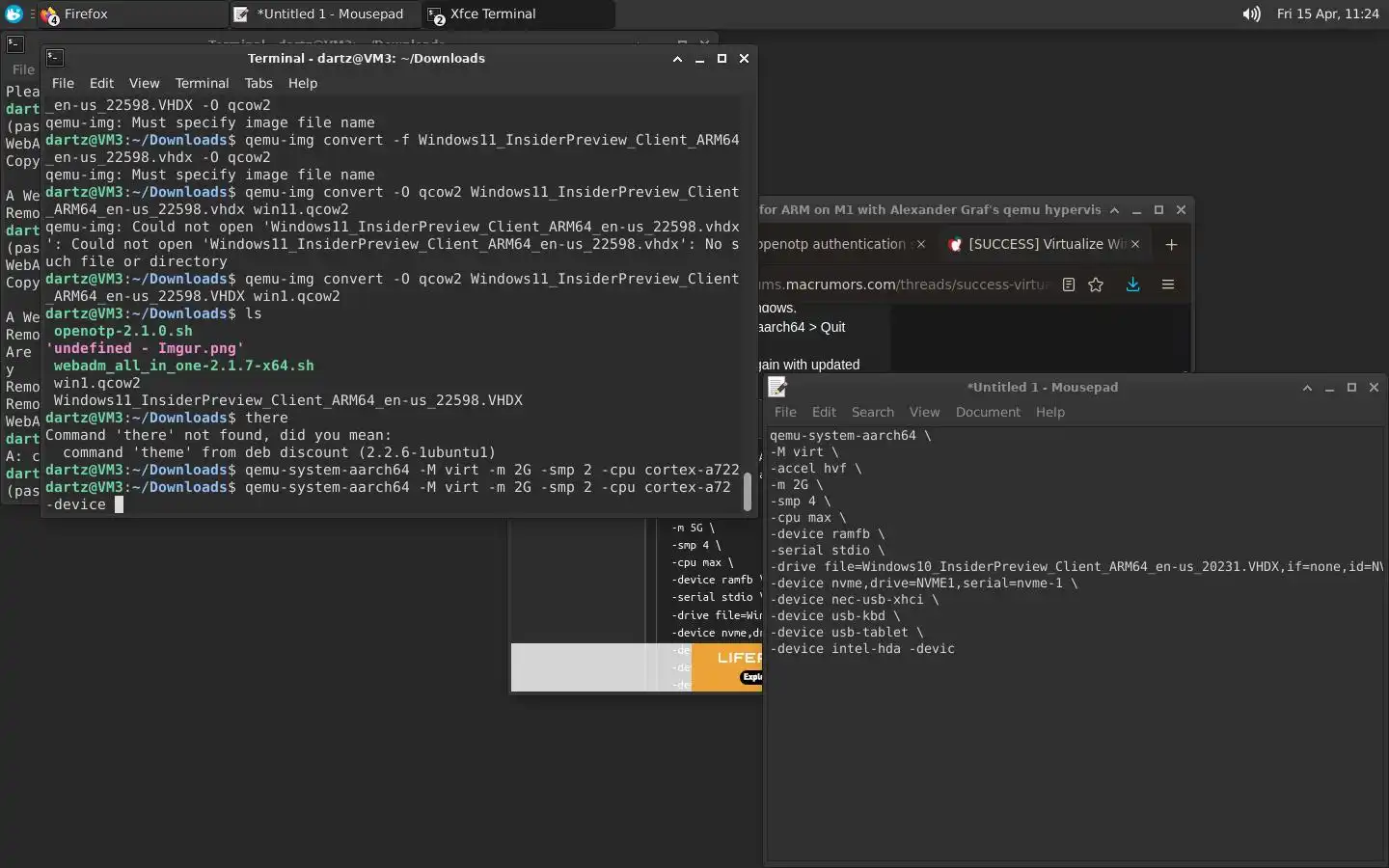Viewport: 1389px width, 868px height.
Task: Click '-device intel-hda -devic' line in Mousepad
Action: tap(862, 649)
